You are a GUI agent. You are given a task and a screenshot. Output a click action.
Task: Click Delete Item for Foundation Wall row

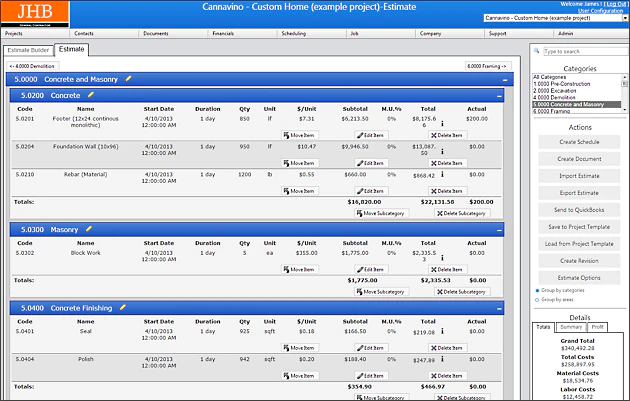click(447, 163)
